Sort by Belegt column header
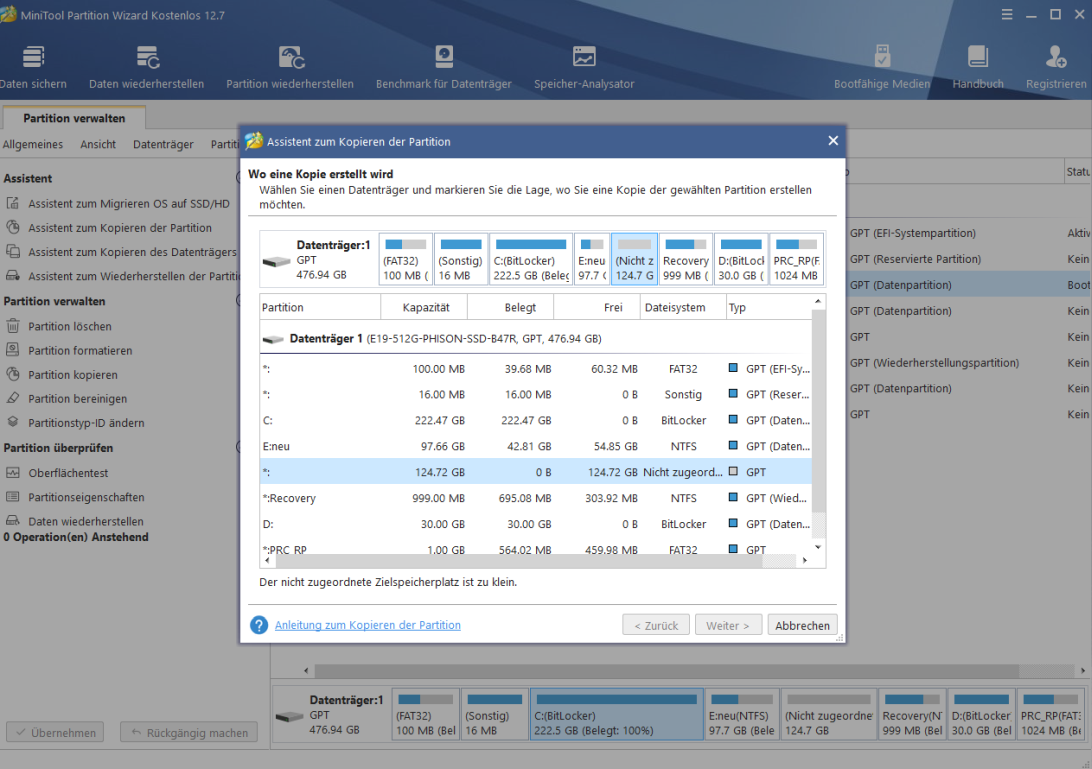1092x769 pixels. pos(511,307)
